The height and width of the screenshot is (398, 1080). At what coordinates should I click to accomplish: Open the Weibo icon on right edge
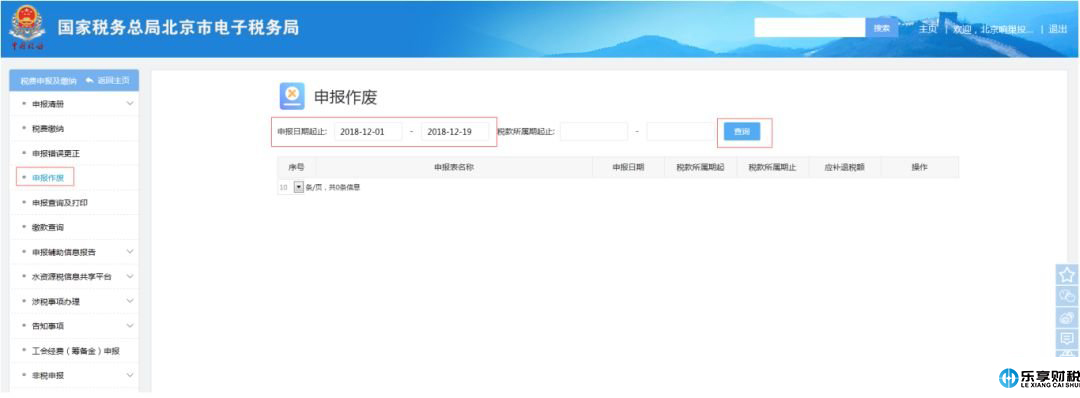[1067, 317]
